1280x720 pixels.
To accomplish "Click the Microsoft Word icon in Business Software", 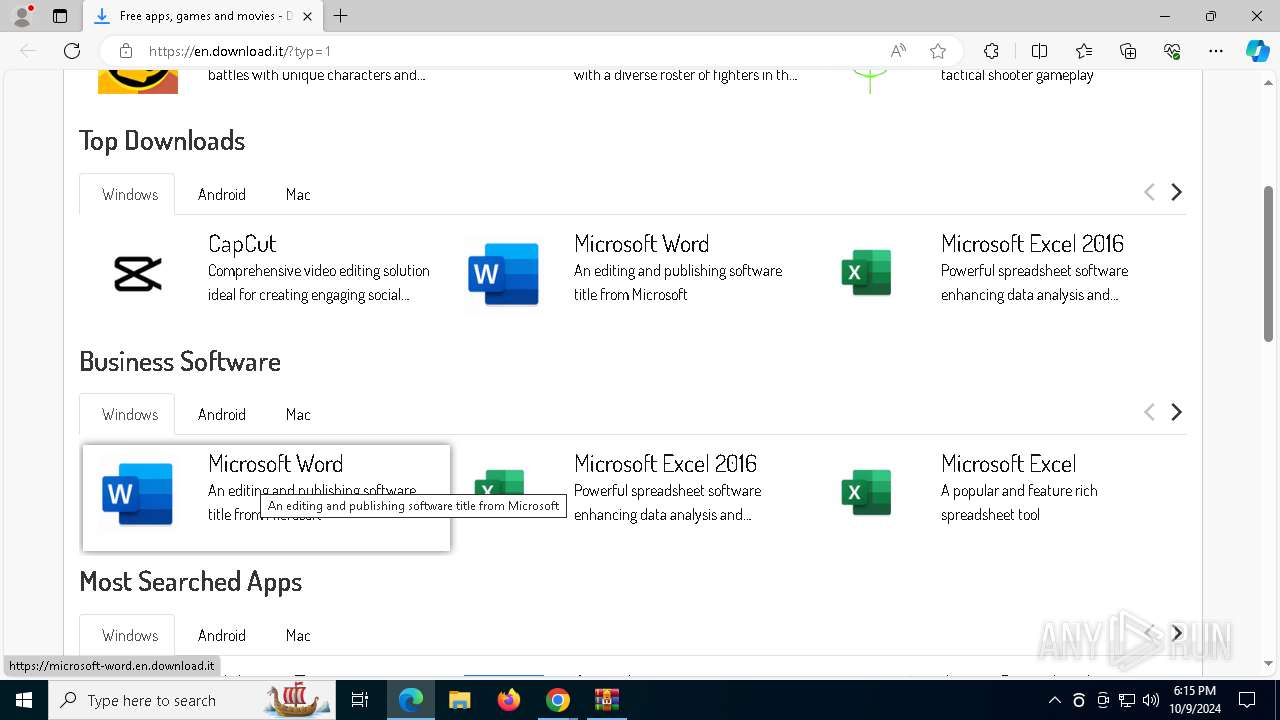I will coord(137,493).
